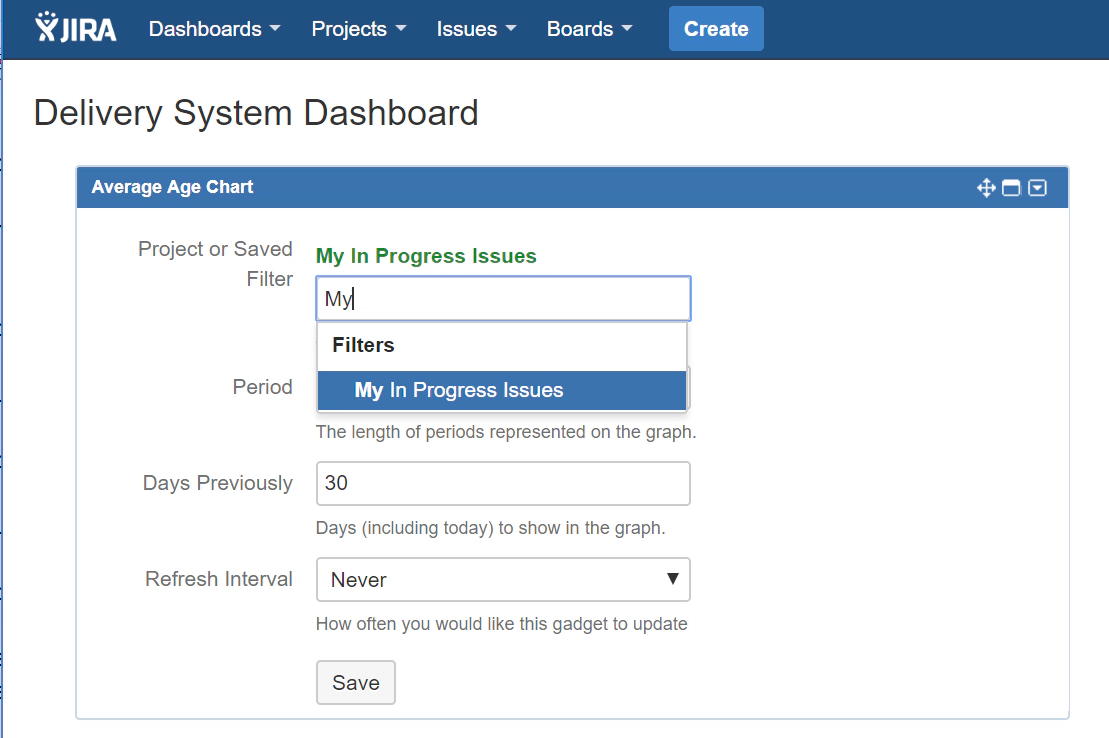This screenshot has height=738, width=1109.
Task: Click the Create button
Action: [716, 29]
